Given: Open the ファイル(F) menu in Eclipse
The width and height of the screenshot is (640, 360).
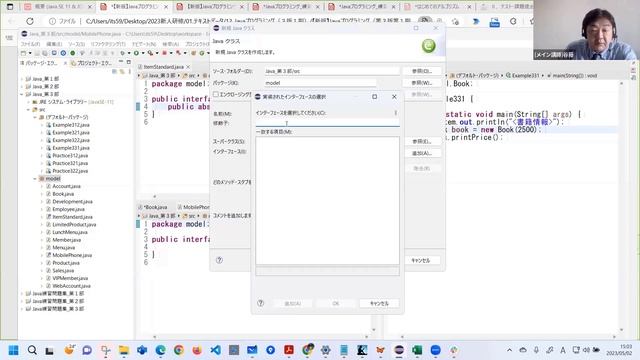Looking at the screenshot, I should [30, 44].
